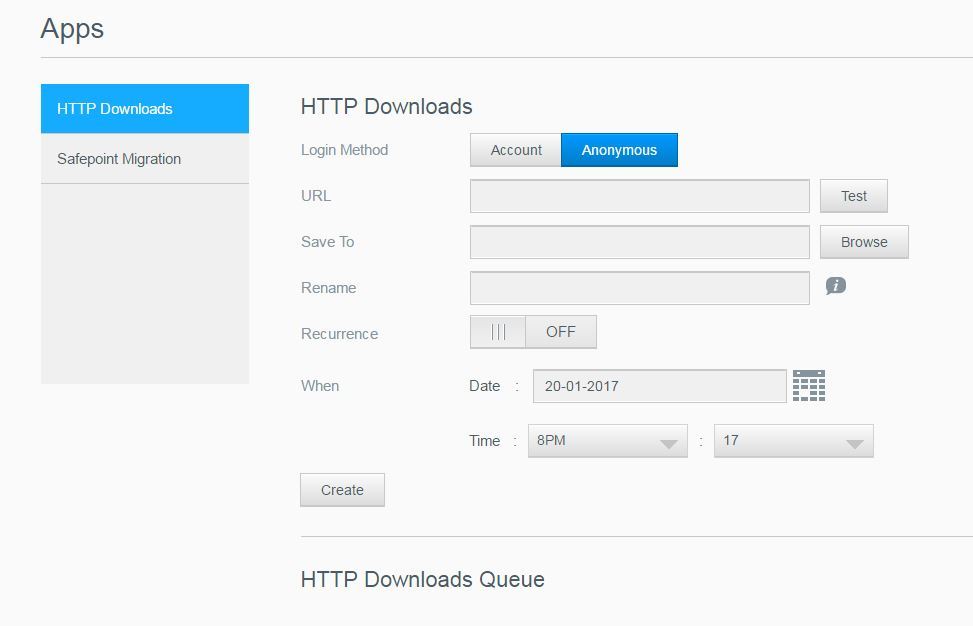Open the HTTP Downloads sidebar tab
This screenshot has height=626, width=973.
point(145,109)
